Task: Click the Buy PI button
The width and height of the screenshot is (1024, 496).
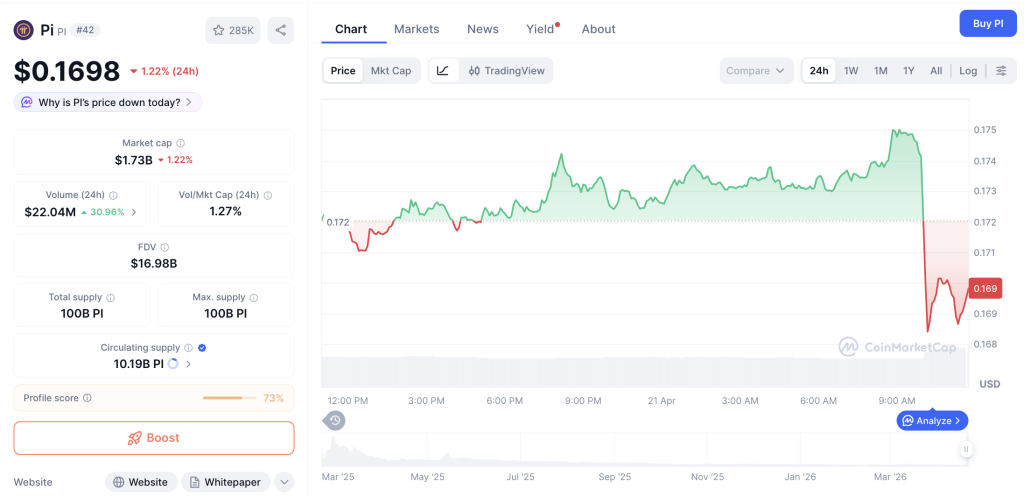Action: point(987,24)
